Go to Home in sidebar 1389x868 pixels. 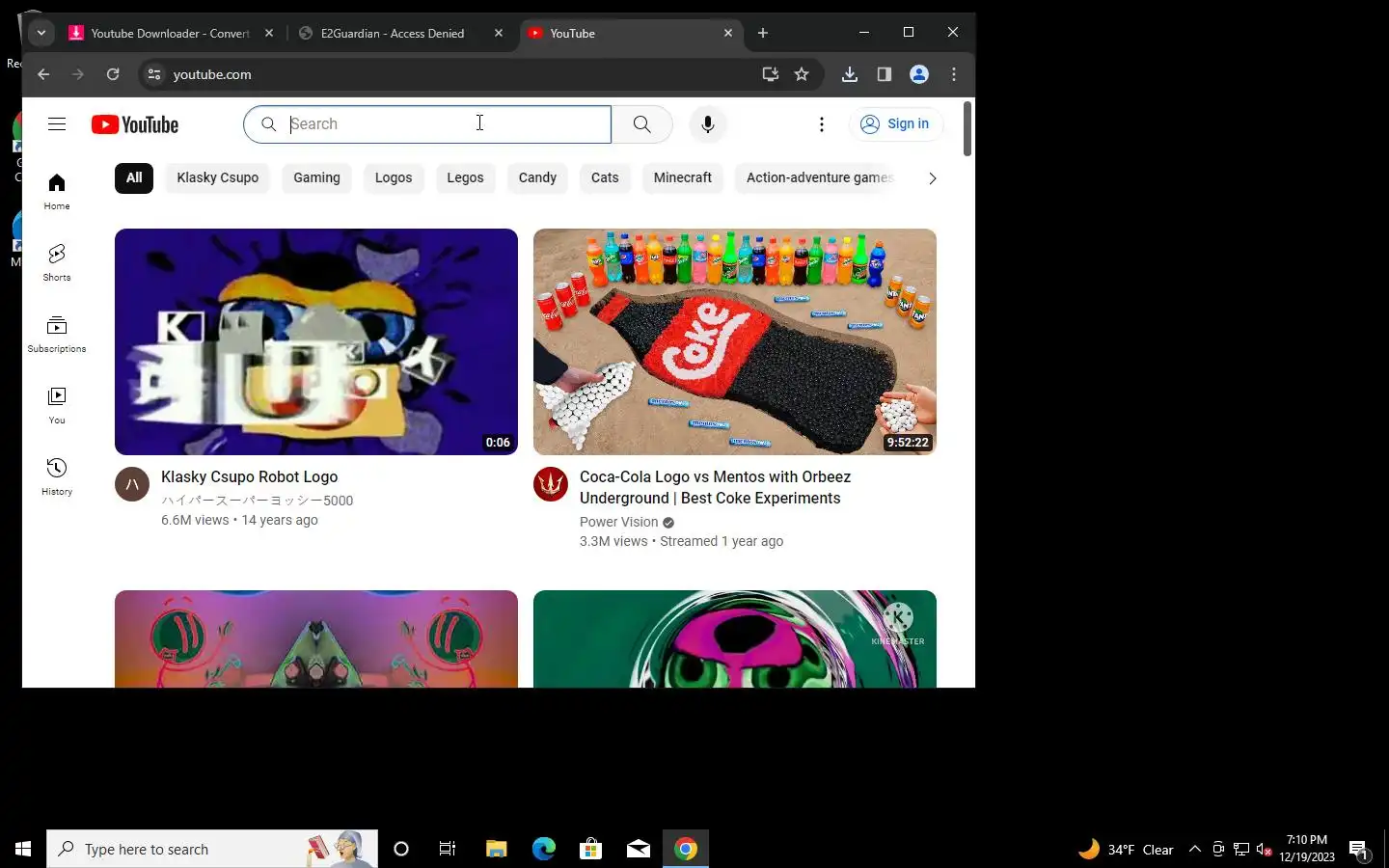tap(57, 192)
